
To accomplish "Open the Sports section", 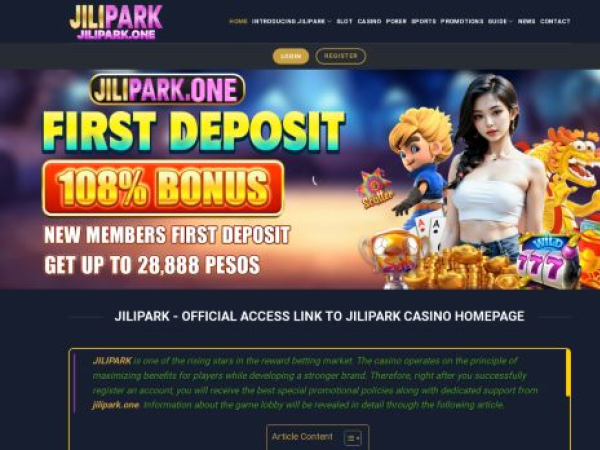I will [424, 21].
